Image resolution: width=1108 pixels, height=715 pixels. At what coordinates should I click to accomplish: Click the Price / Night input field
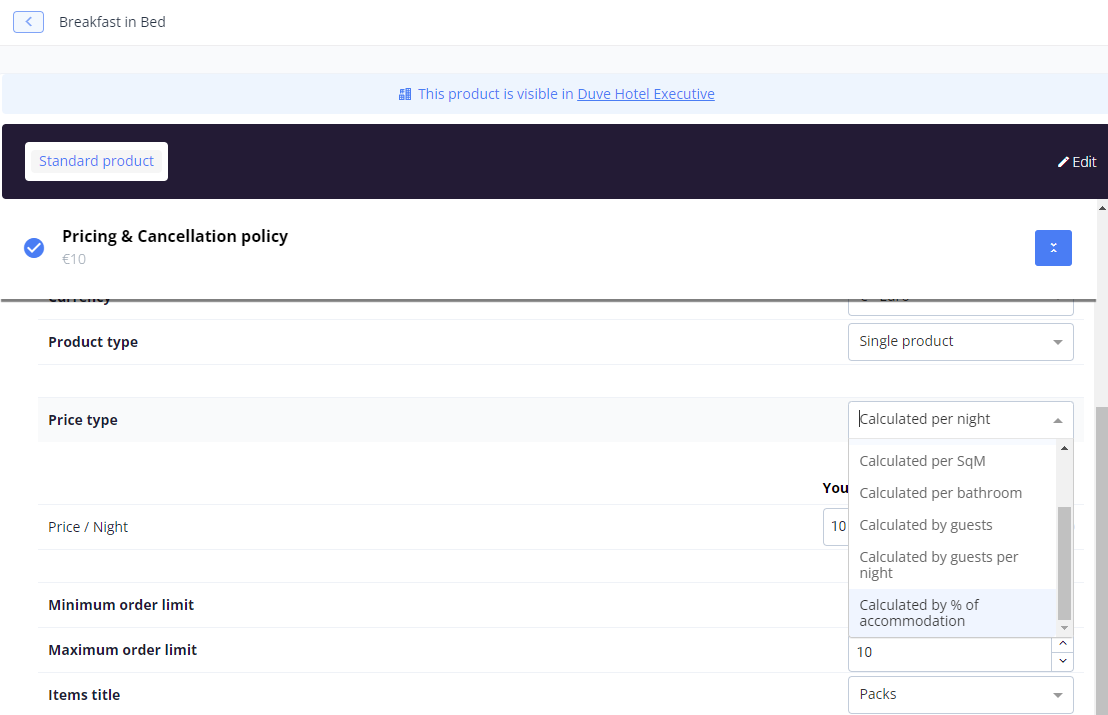(x=835, y=527)
